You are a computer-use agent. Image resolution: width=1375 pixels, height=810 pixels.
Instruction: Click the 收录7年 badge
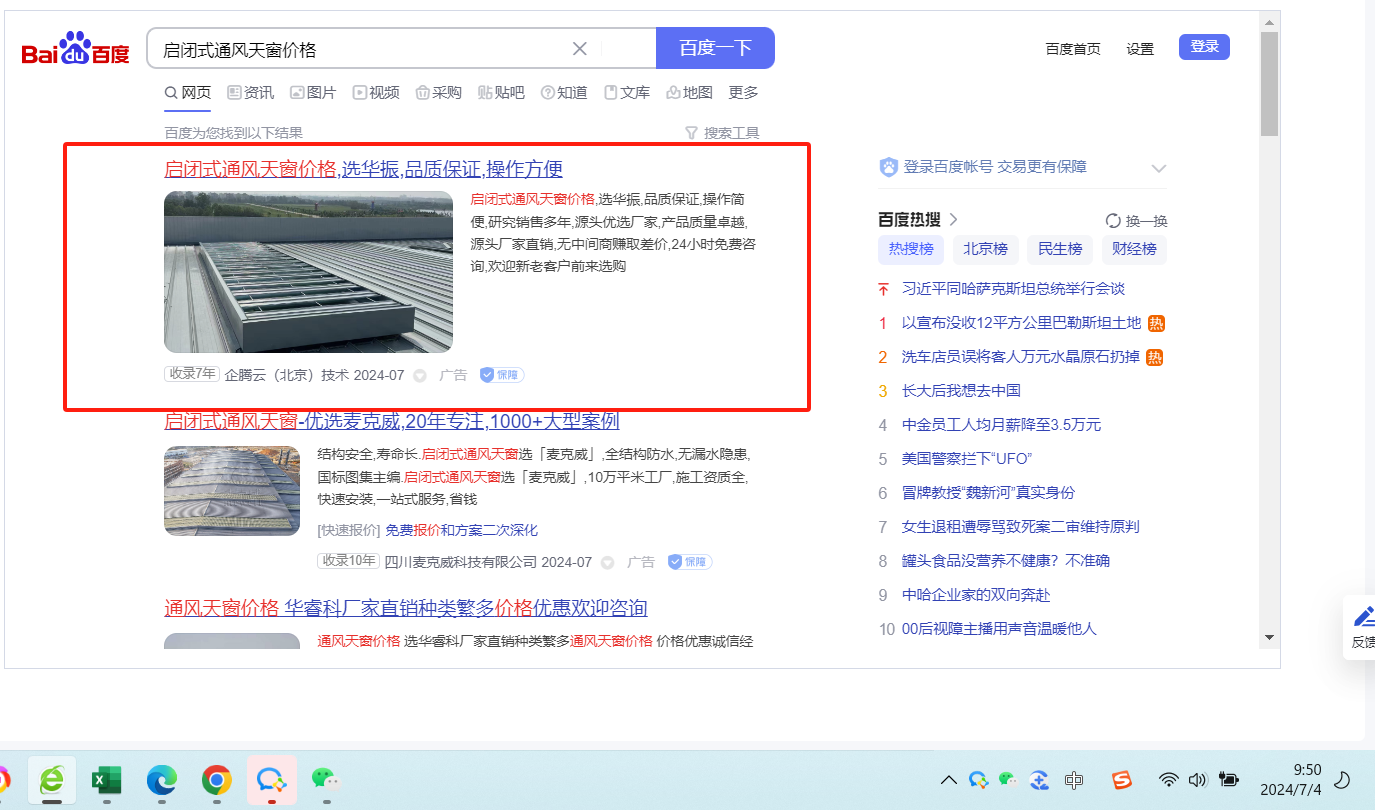pos(192,374)
